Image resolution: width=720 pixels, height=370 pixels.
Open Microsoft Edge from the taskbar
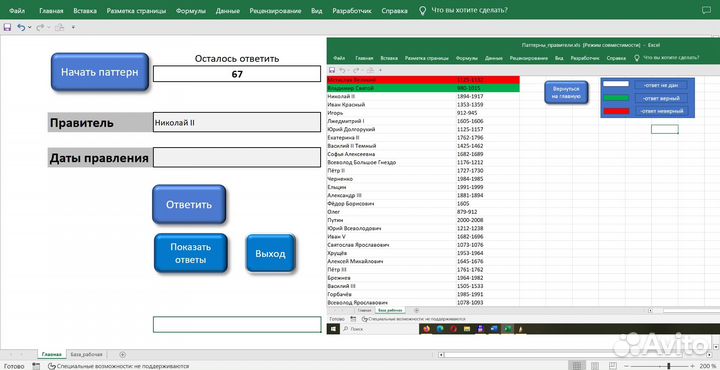click(x=440, y=329)
